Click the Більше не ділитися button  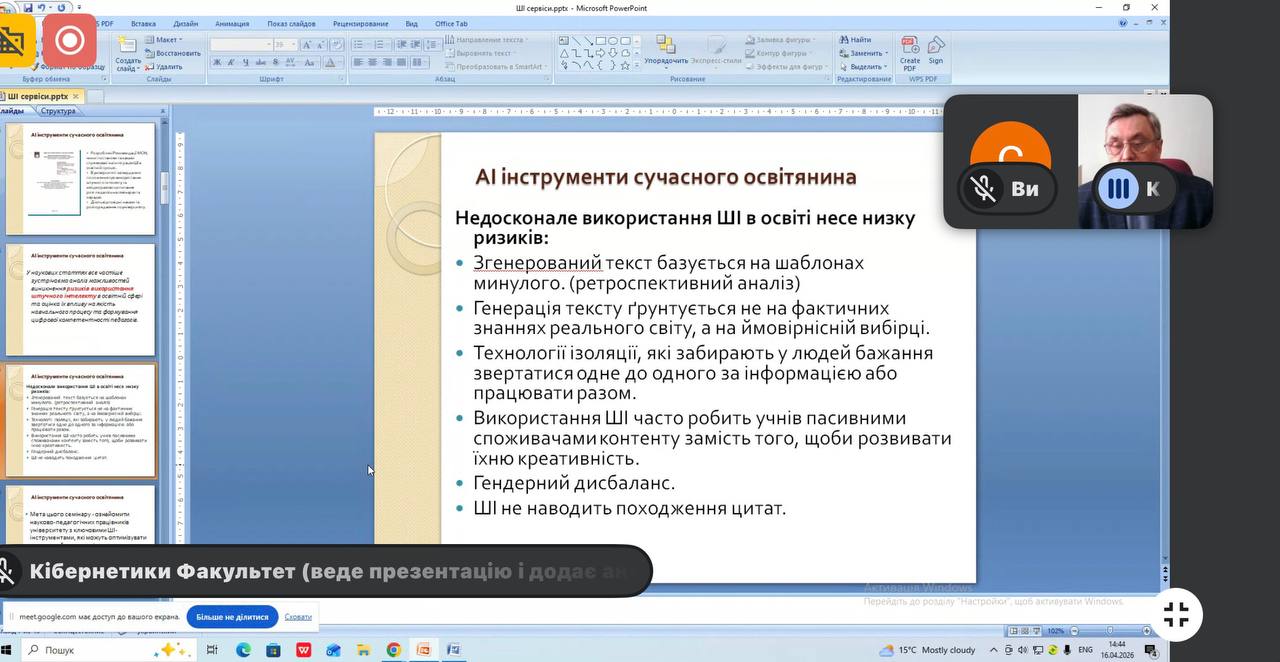(232, 617)
